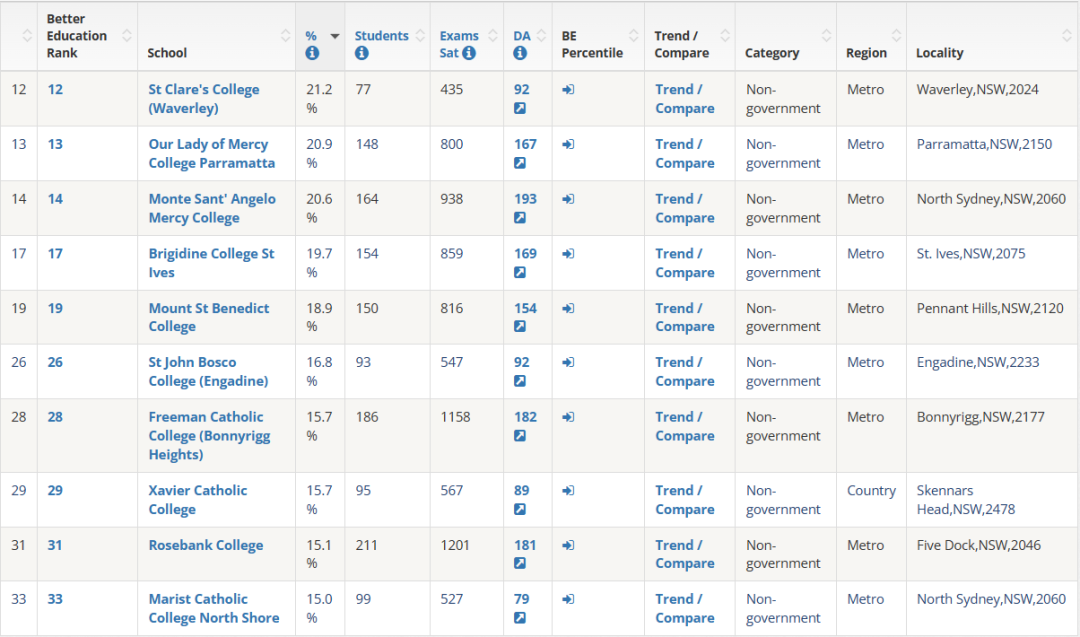Click info icon under the % column header

(312, 53)
